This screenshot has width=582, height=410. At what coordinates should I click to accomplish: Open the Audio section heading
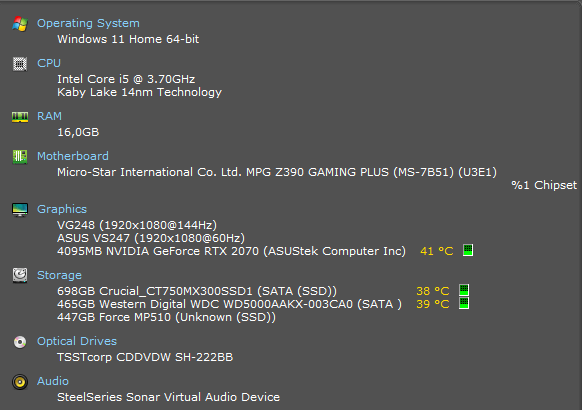pos(53,381)
